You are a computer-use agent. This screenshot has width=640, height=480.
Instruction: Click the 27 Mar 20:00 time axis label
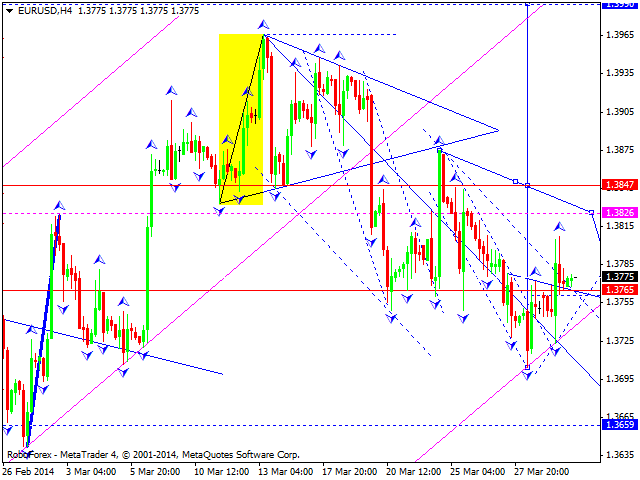coord(541,472)
